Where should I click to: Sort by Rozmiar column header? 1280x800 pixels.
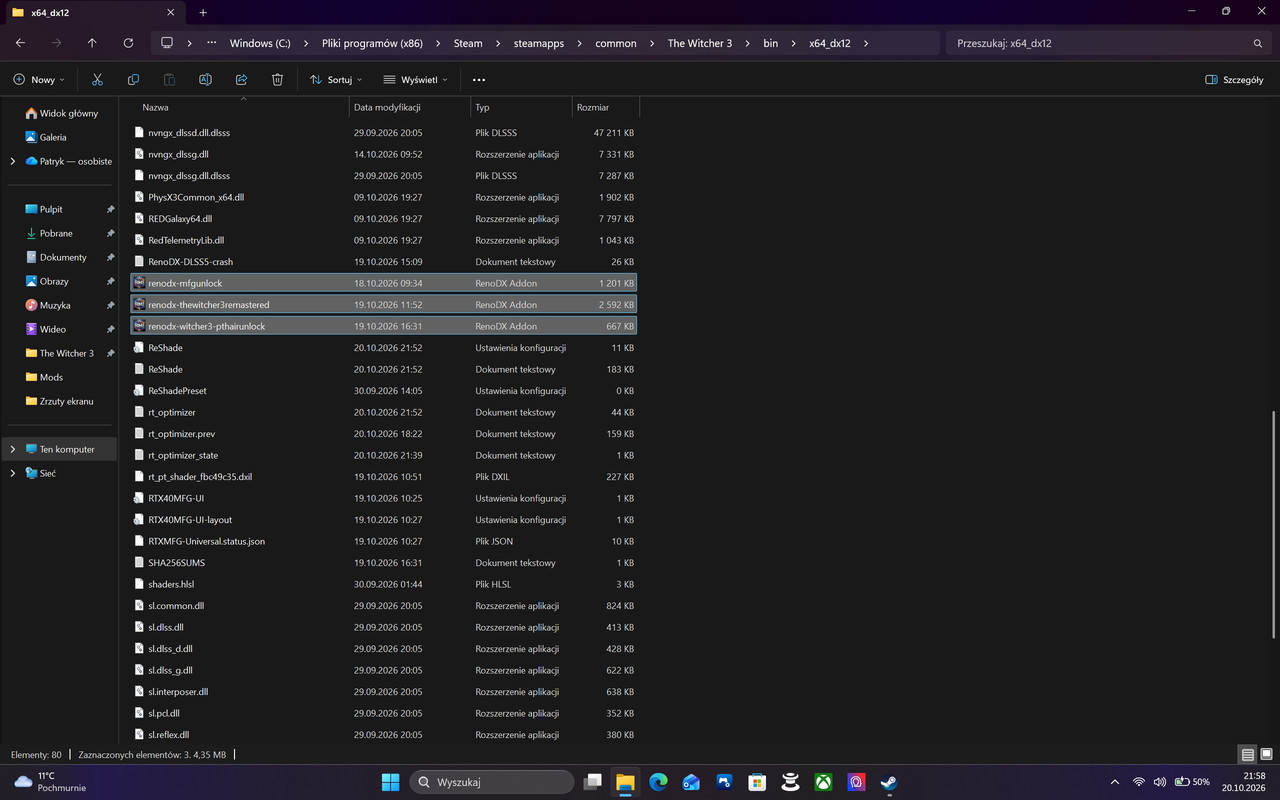tap(605, 107)
